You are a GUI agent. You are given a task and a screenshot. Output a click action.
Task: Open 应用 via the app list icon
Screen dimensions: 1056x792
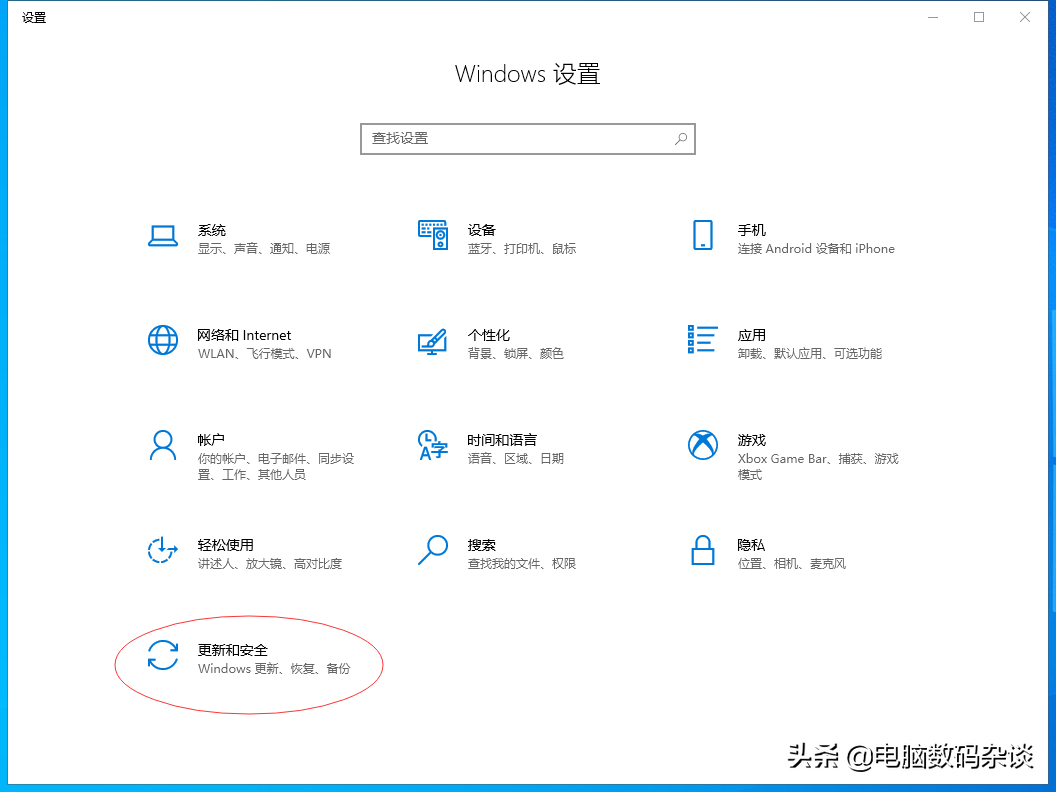703,341
